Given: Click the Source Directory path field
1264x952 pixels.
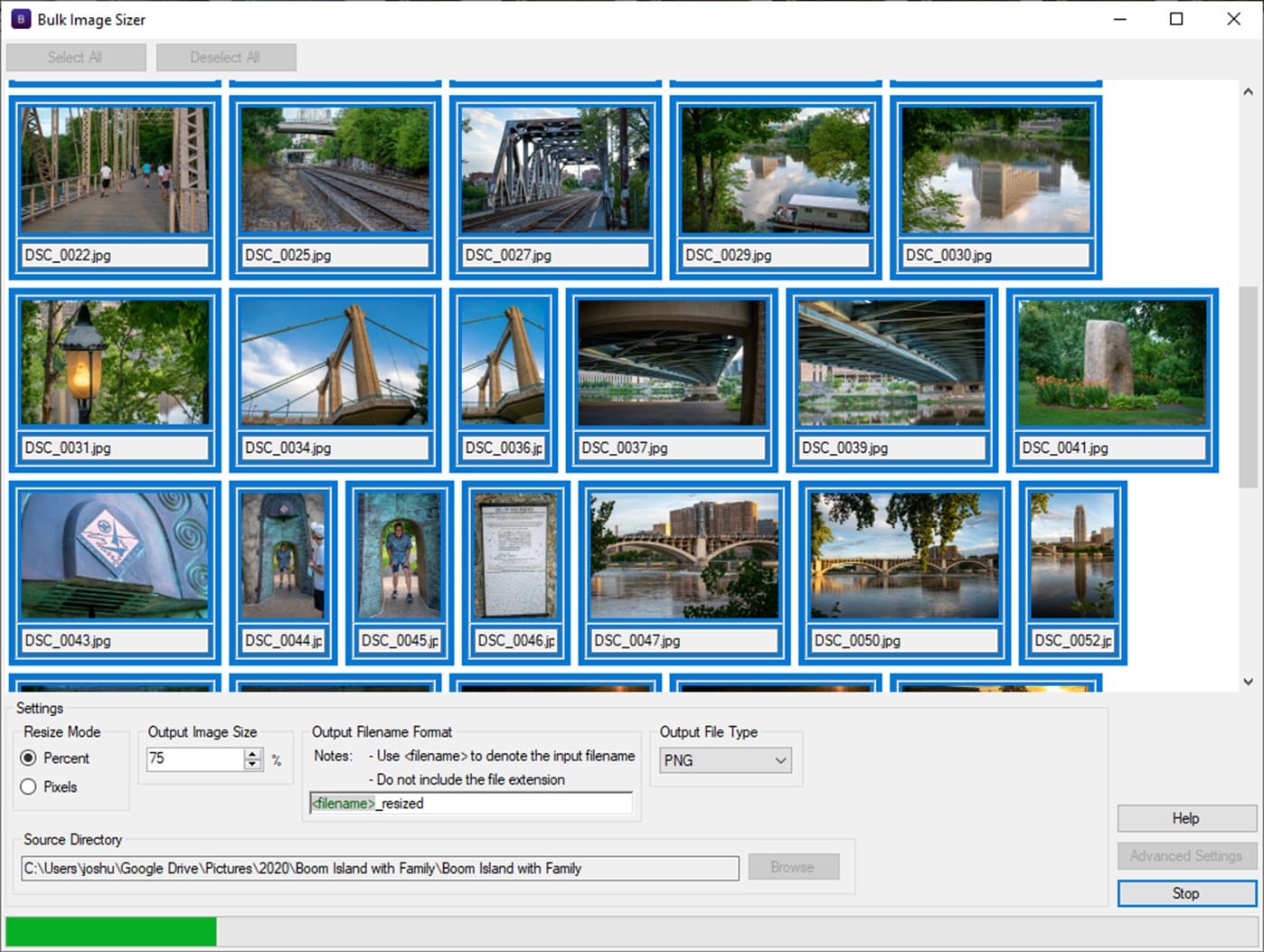Looking at the screenshot, I should click(x=380, y=868).
